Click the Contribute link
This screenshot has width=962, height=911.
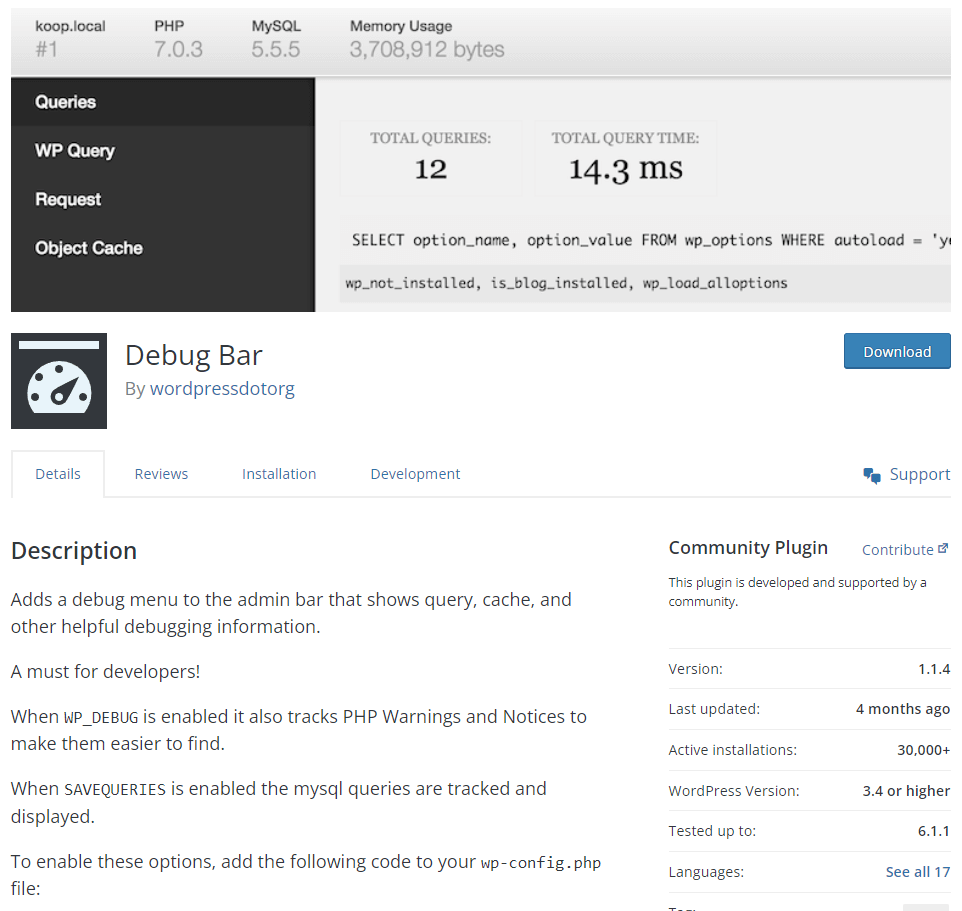(897, 548)
